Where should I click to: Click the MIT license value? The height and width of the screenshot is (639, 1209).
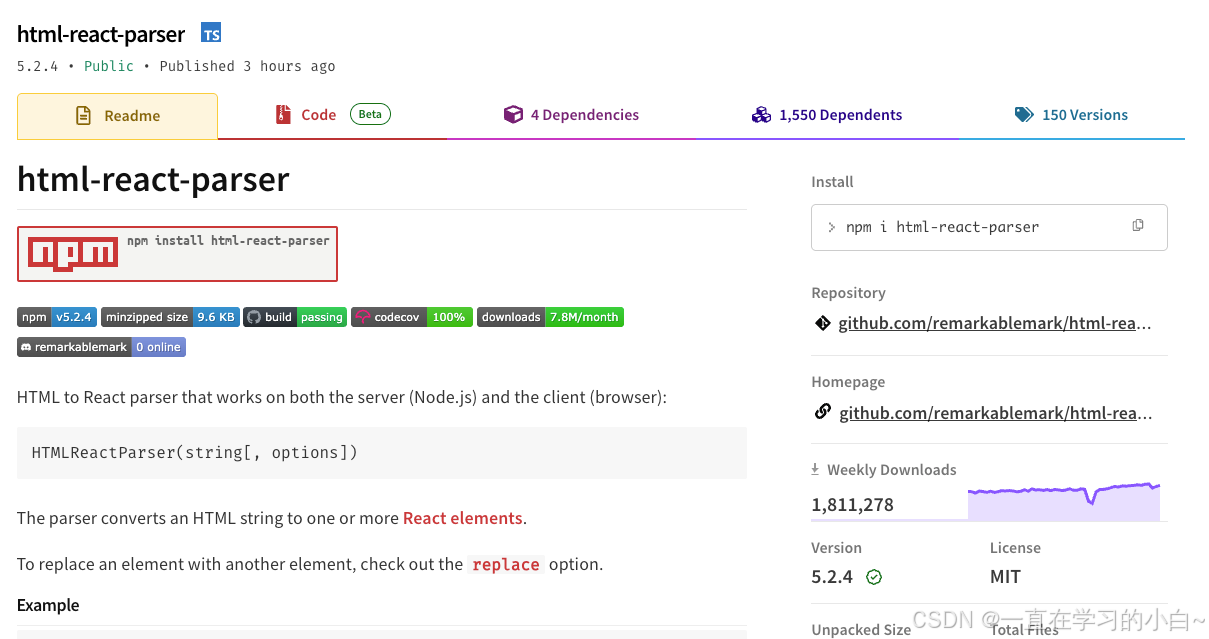[1005, 577]
